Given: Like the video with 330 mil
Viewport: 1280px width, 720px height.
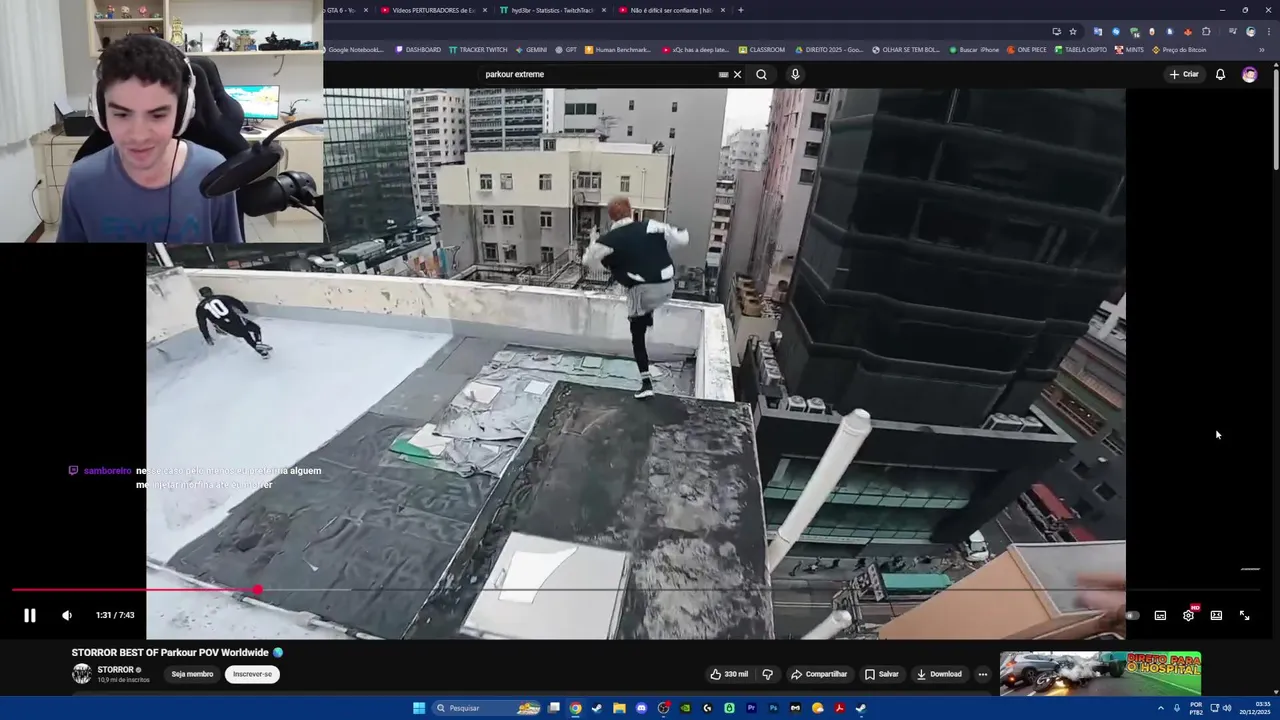Looking at the screenshot, I should (729, 674).
